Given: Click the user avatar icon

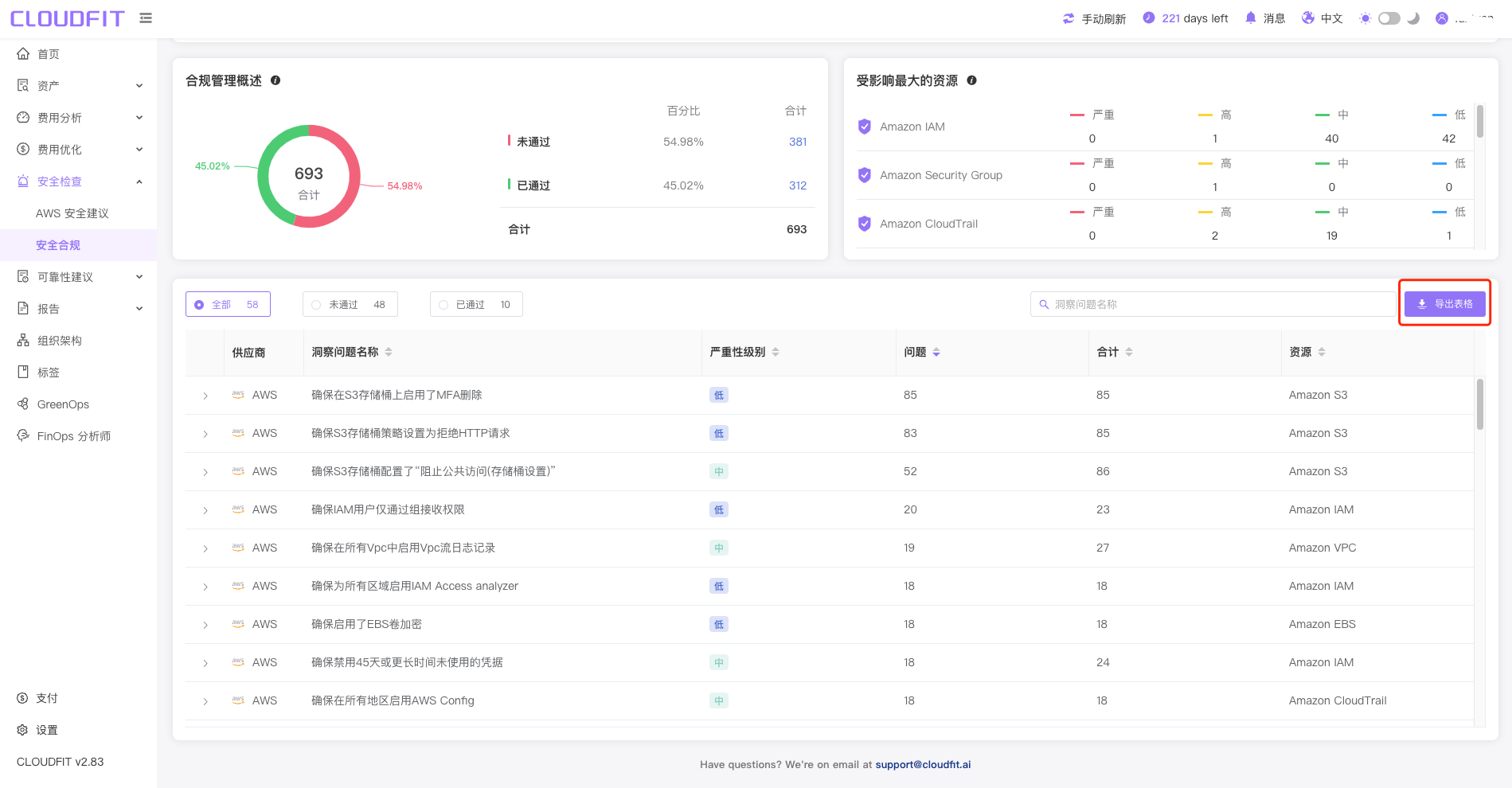Looking at the screenshot, I should click(x=1442, y=18).
